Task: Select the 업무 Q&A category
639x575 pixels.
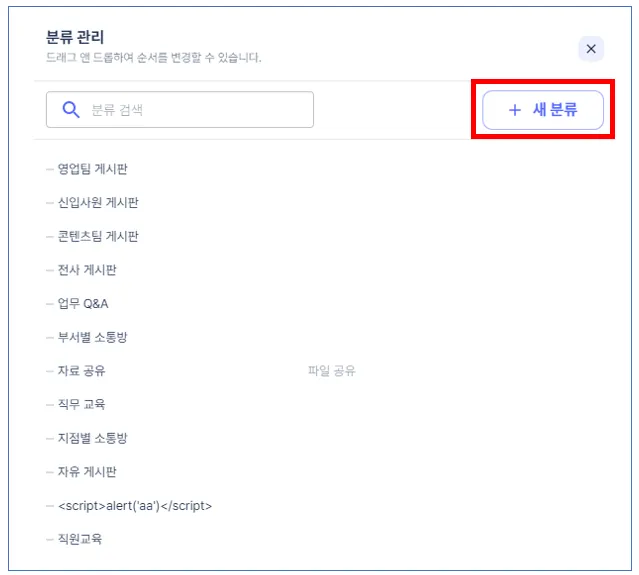Action: (x=83, y=304)
